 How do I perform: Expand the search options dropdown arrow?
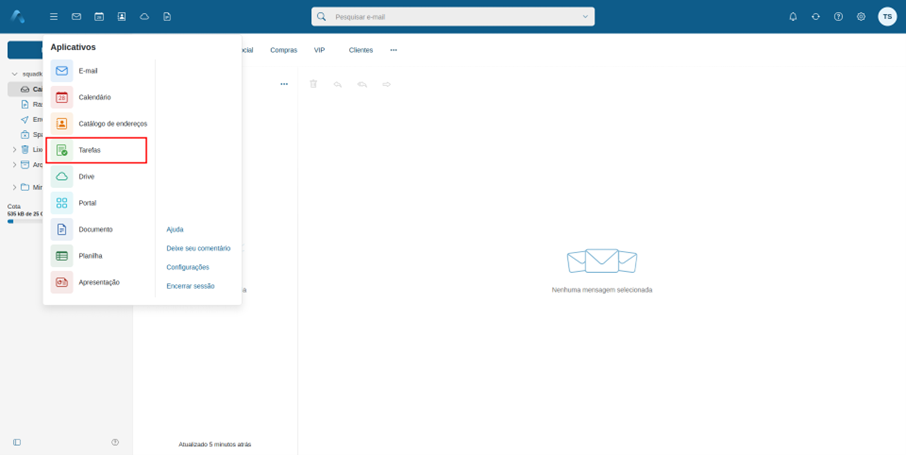[585, 17]
